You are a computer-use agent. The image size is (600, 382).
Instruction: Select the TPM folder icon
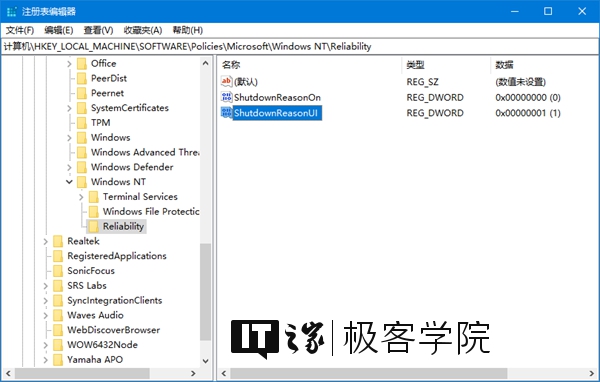[82, 123]
